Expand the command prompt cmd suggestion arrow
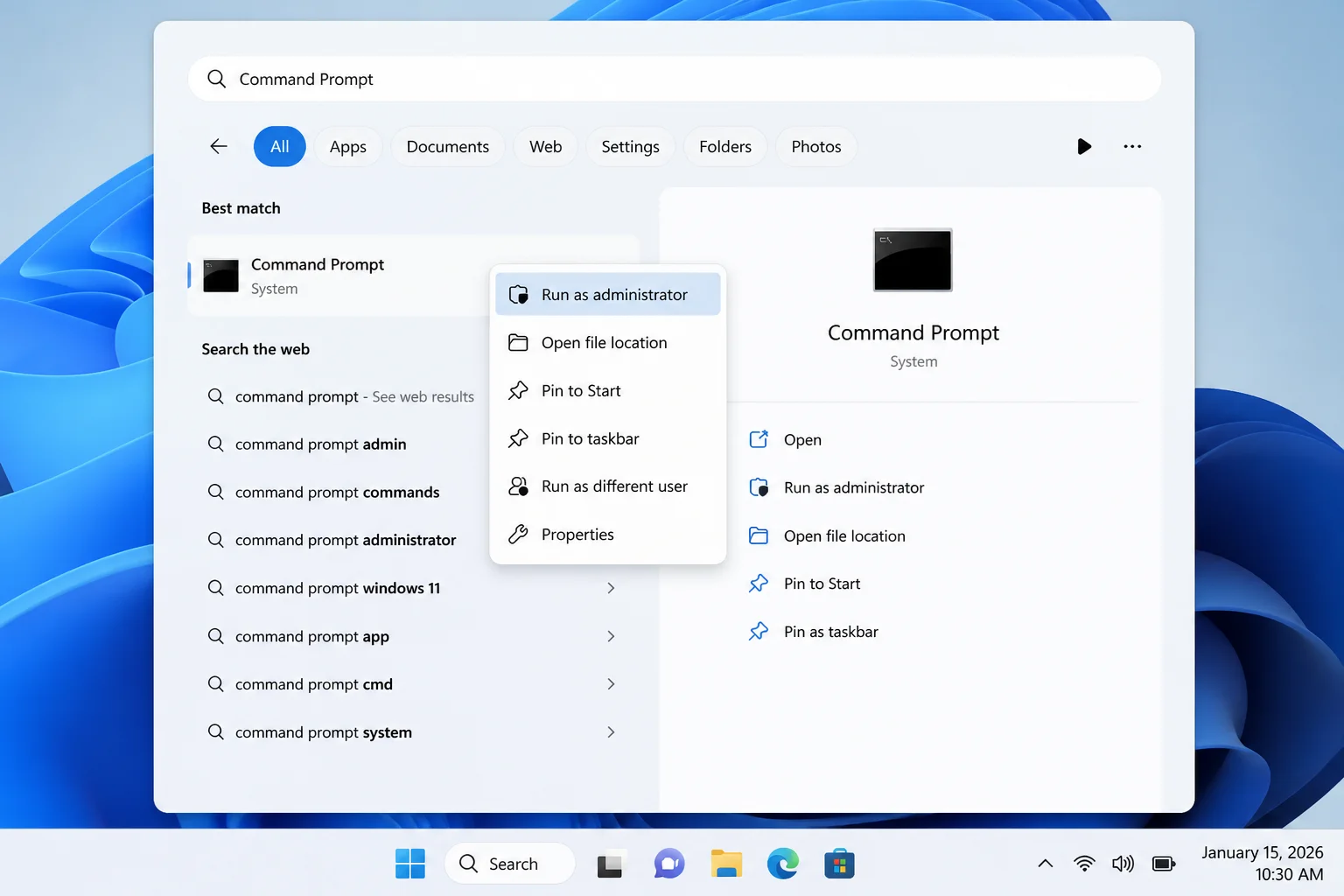1344x896 pixels. [611, 683]
